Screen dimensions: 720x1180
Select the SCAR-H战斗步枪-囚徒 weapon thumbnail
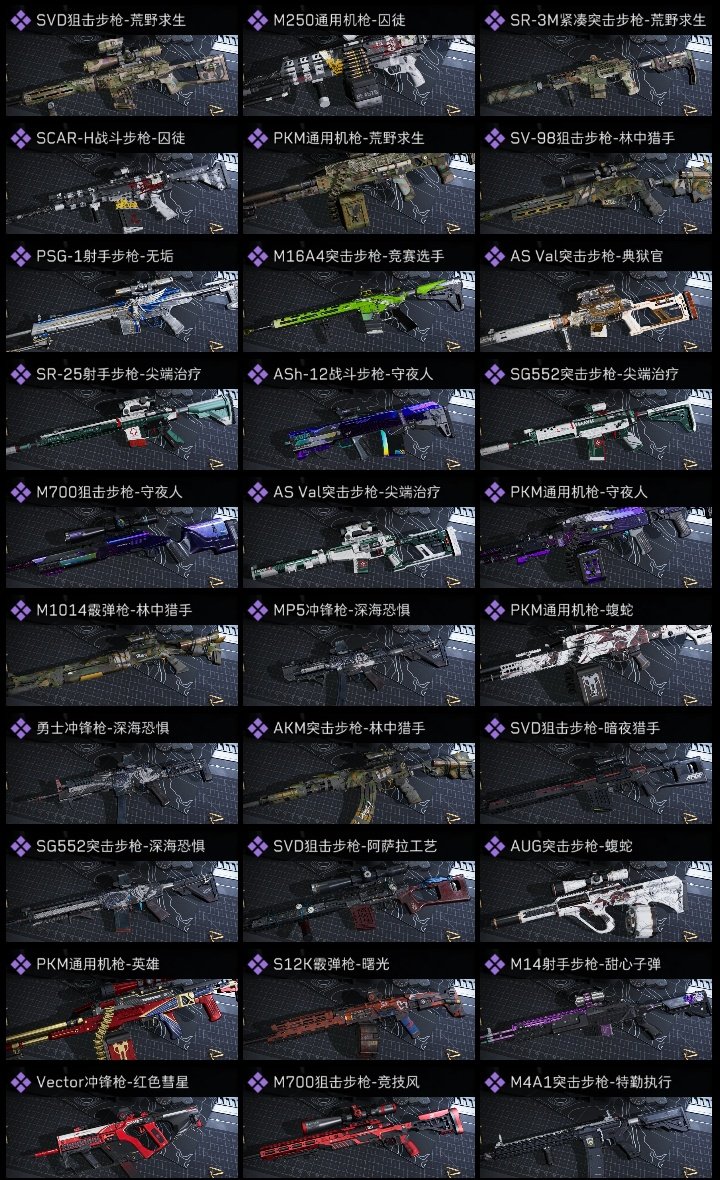click(122, 193)
